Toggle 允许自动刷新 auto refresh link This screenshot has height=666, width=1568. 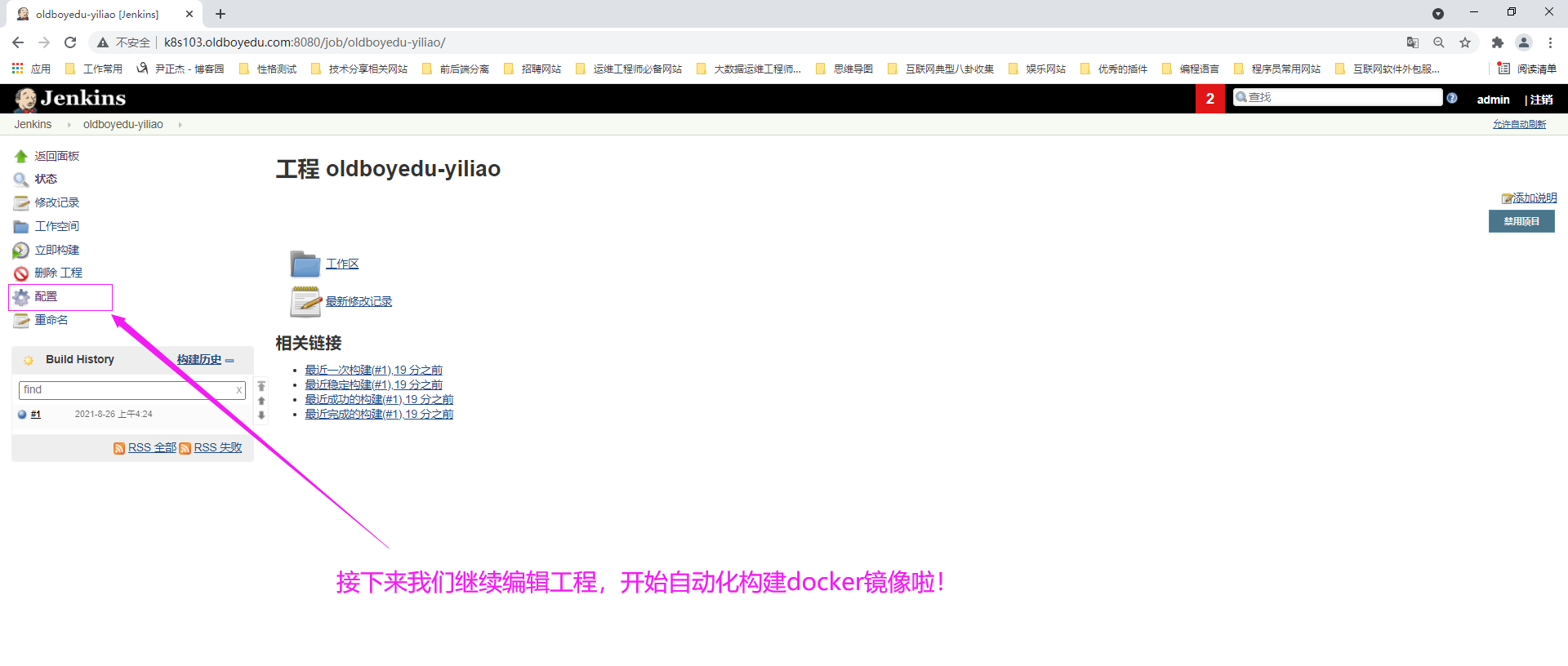pos(1519,124)
